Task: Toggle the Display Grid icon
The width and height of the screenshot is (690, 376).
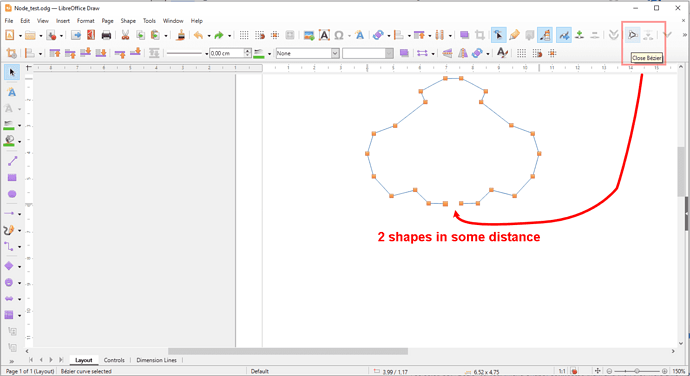Action: coord(244,35)
